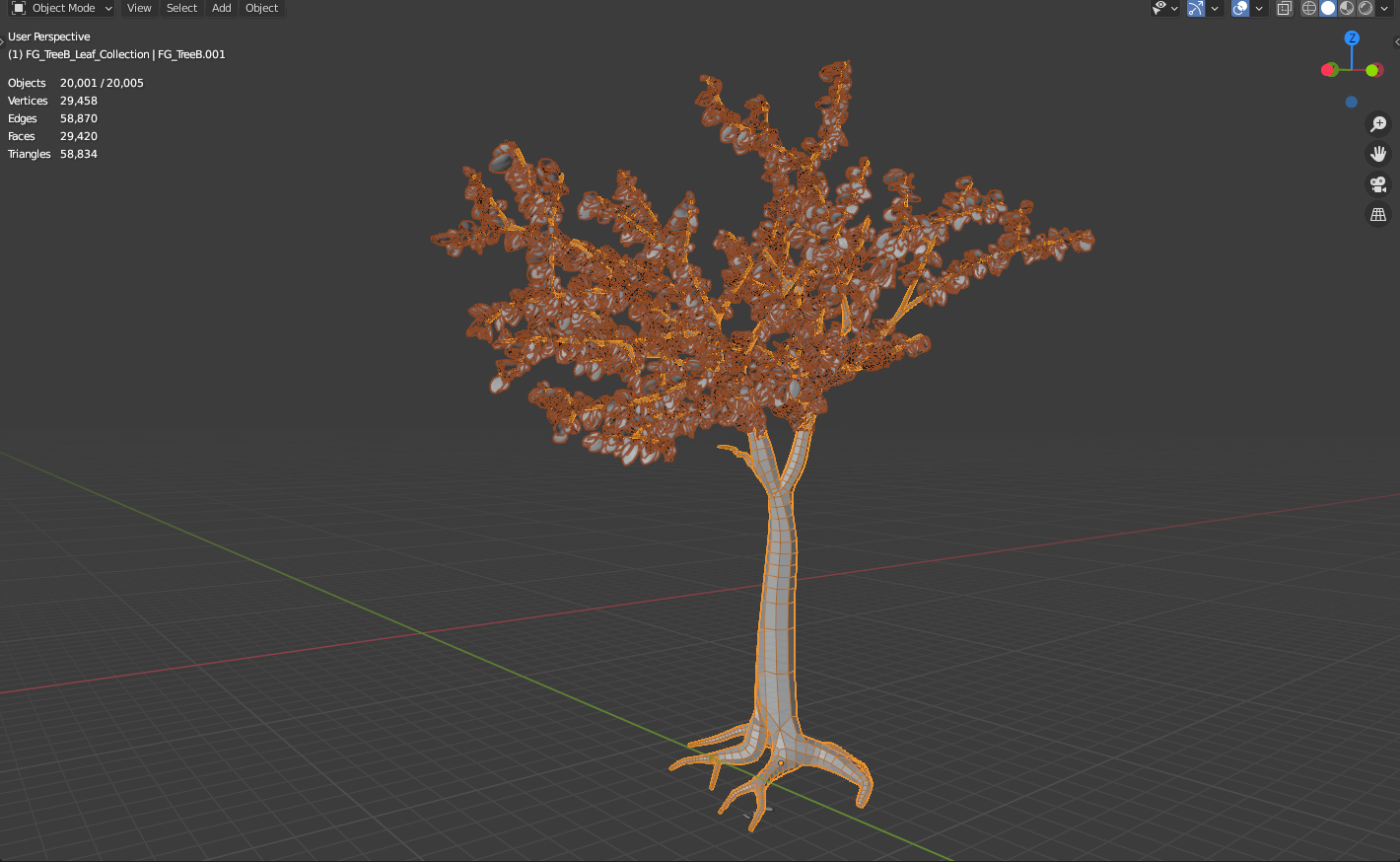Toggle X-ray mode
Viewport: 1400px width, 862px height.
coord(1284,8)
